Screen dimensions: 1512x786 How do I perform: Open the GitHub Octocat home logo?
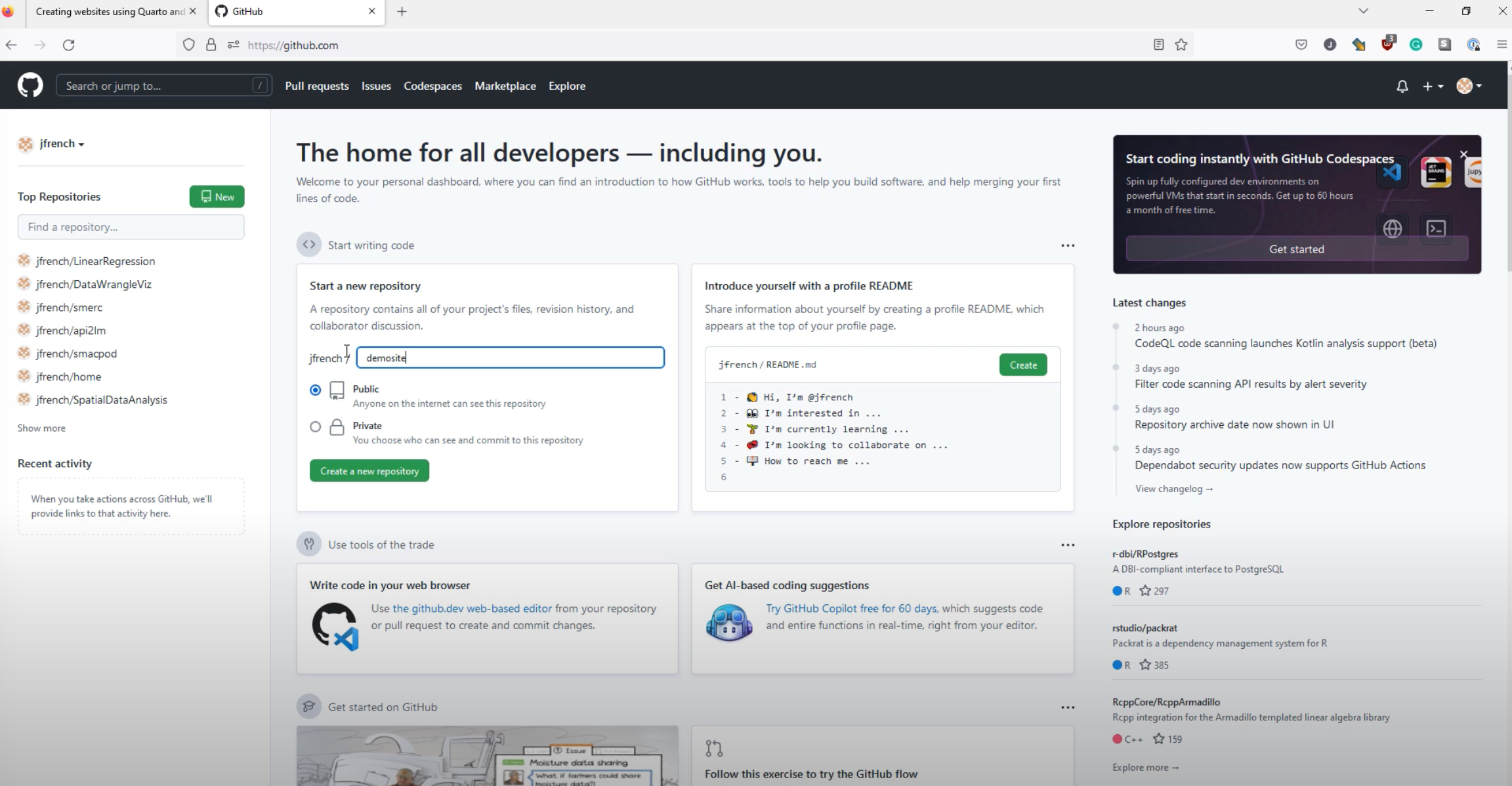(30, 85)
